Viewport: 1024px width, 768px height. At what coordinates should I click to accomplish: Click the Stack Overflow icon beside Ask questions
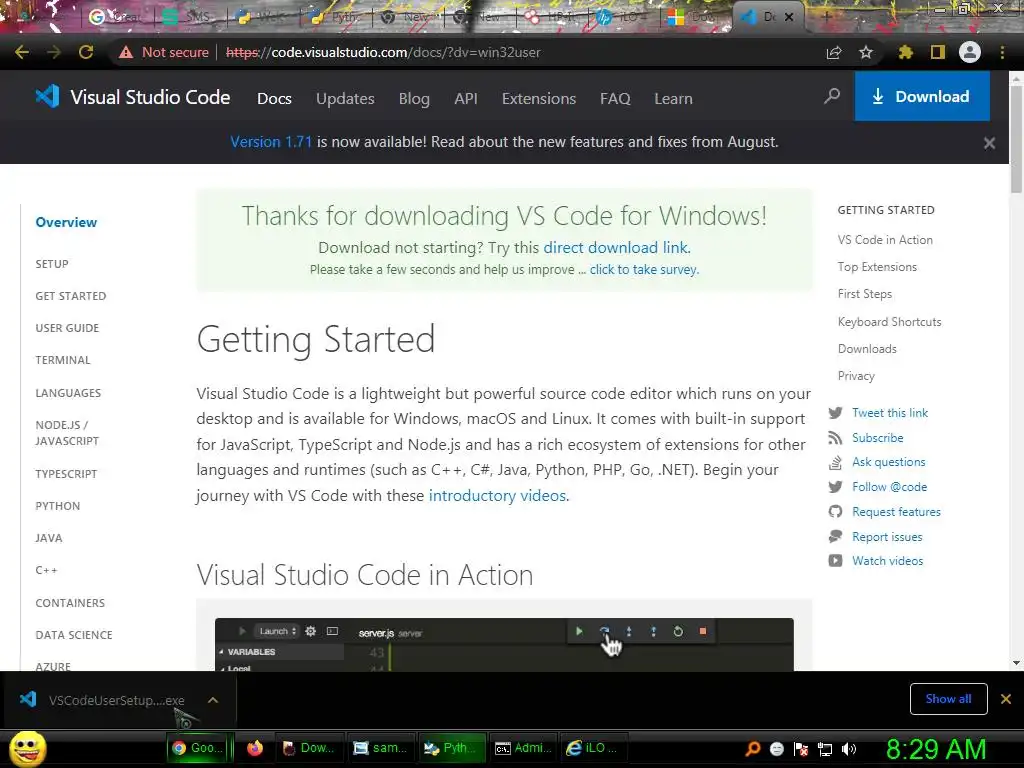tap(835, 462)
